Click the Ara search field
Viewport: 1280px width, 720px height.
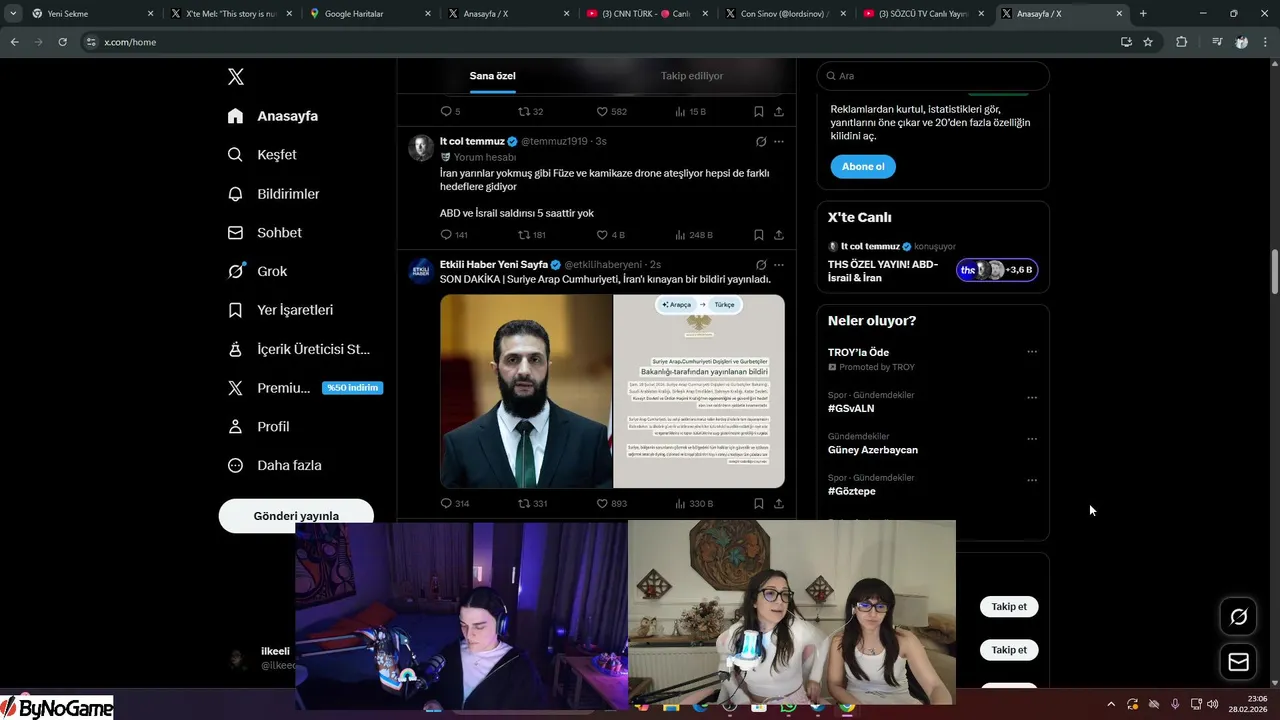click(x=933, y=76)
